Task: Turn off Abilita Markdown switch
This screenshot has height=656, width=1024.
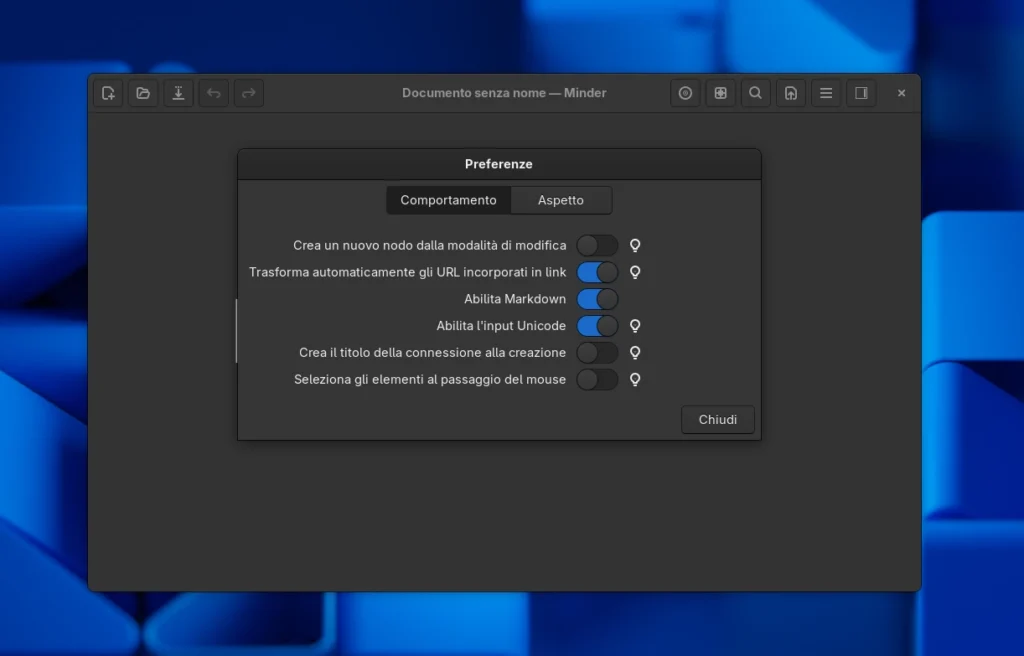Action: point(597,299)
